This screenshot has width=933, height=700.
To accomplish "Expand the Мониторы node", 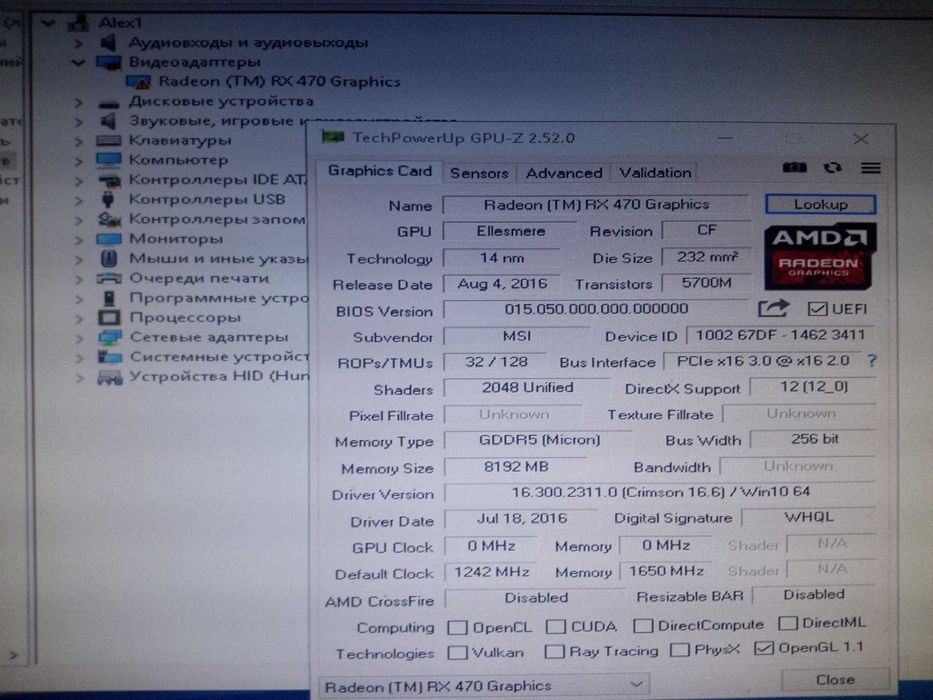I will click(x=79, y=240).
